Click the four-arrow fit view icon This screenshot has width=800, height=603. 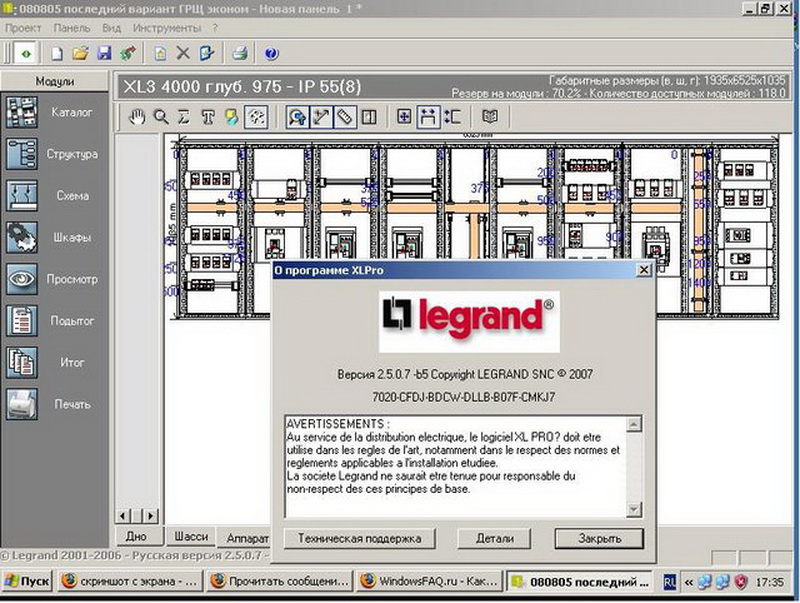(x=404, y=117)
